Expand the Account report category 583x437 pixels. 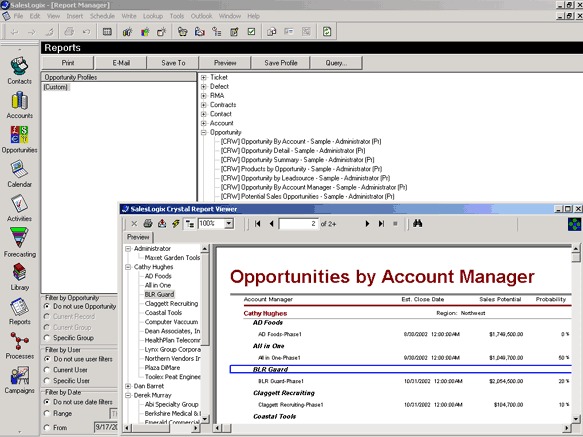pos(203,123)
